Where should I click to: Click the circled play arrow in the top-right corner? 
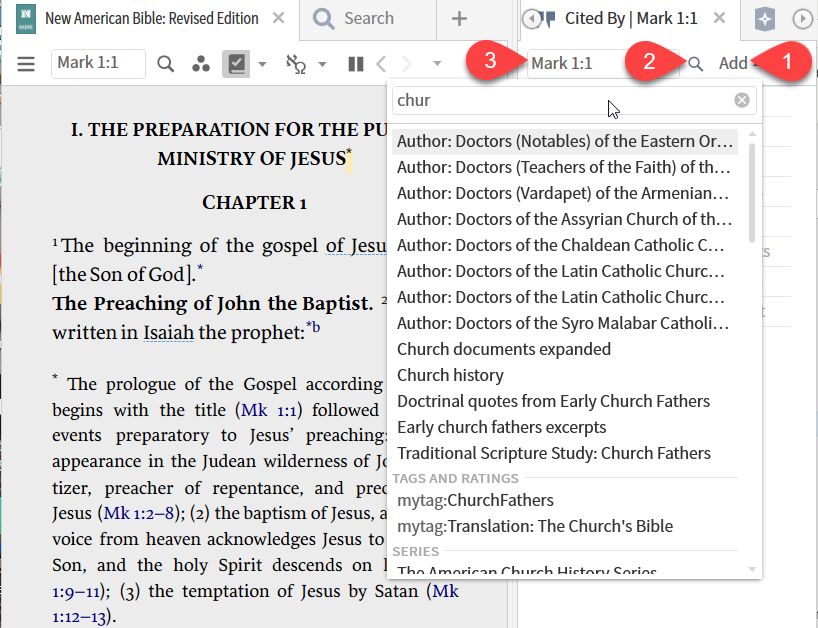point(801,19)
